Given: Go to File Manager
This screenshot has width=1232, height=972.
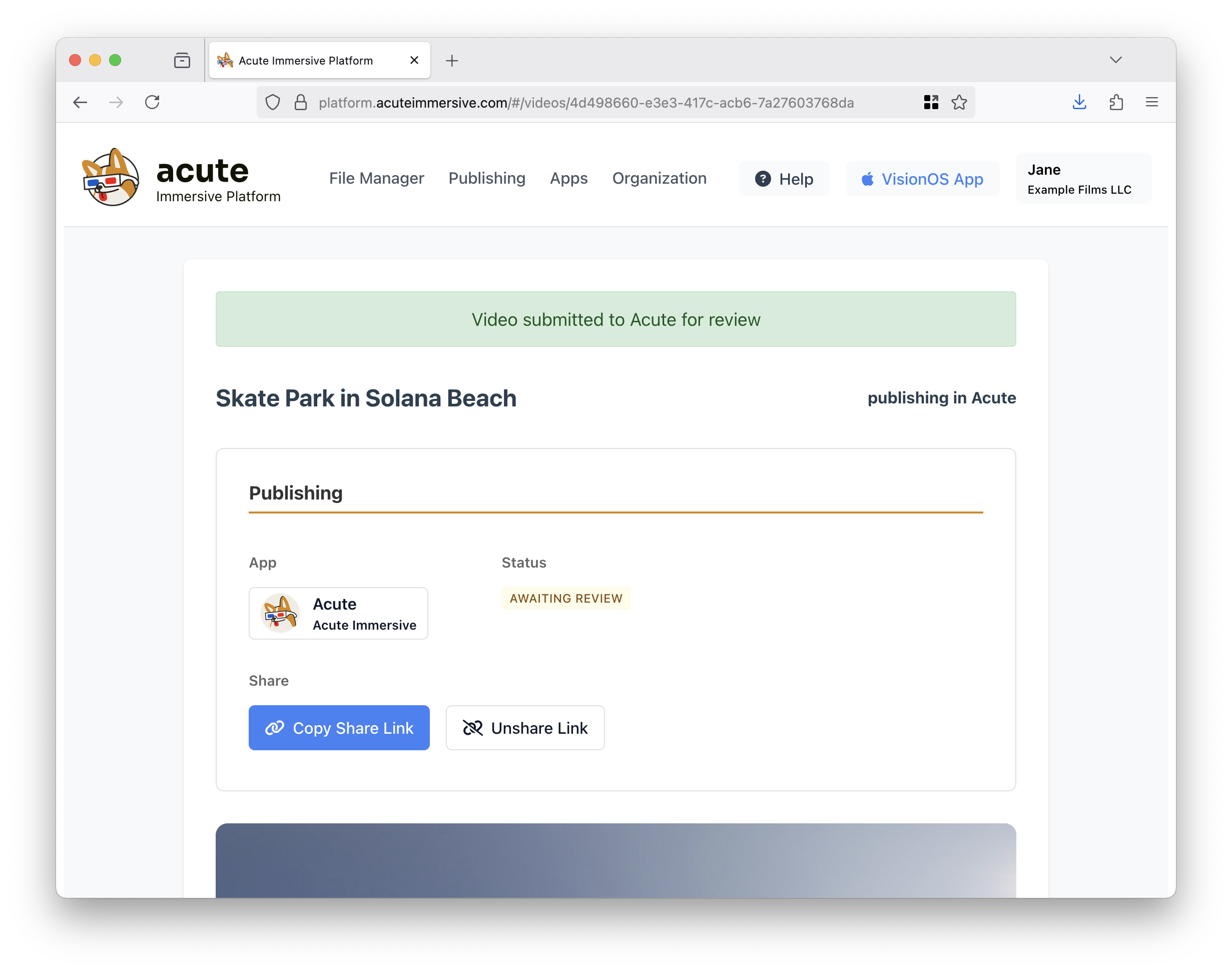Looking at the screenshot, I should coord(376,179).
